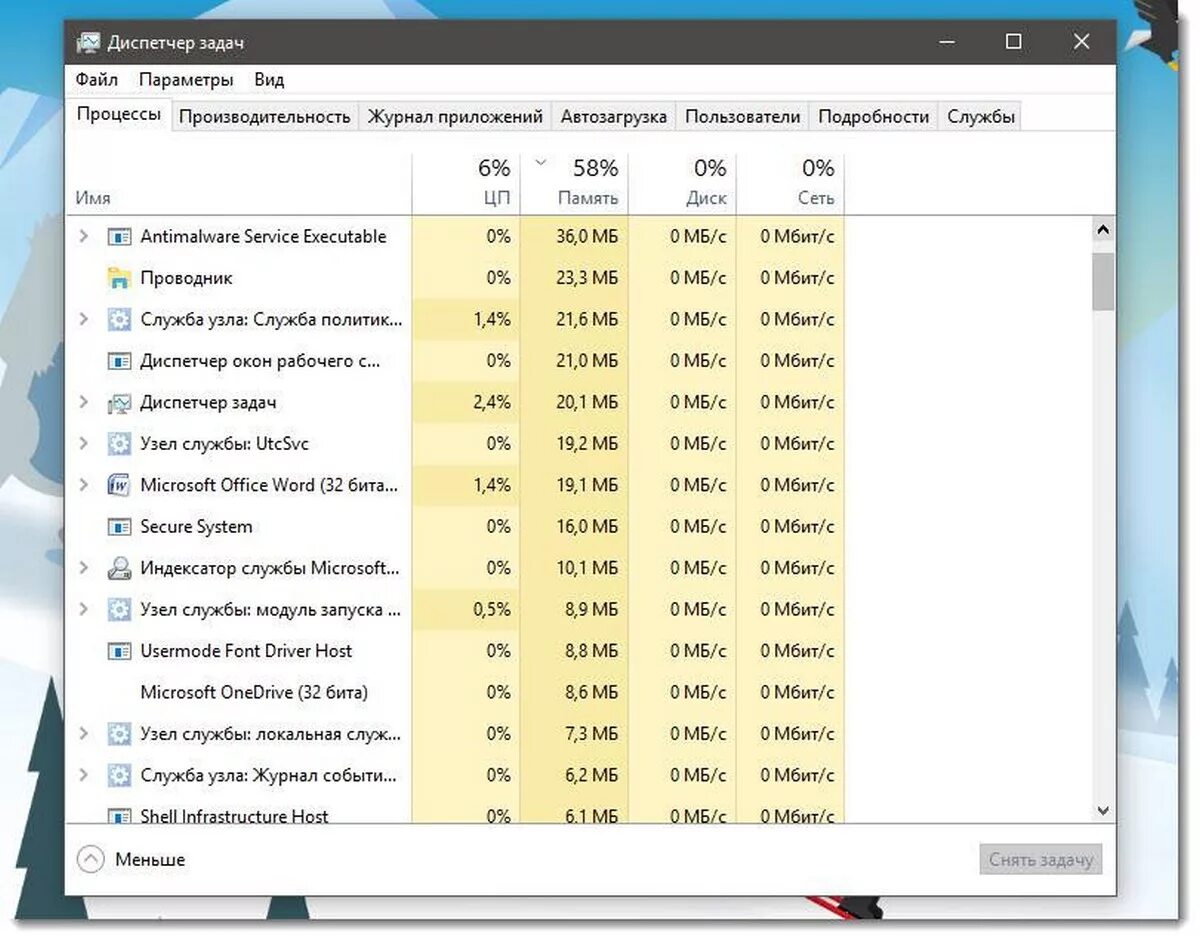Click the 7,3 МБ memory value
1200x941 pixels.
click(592, 734)
